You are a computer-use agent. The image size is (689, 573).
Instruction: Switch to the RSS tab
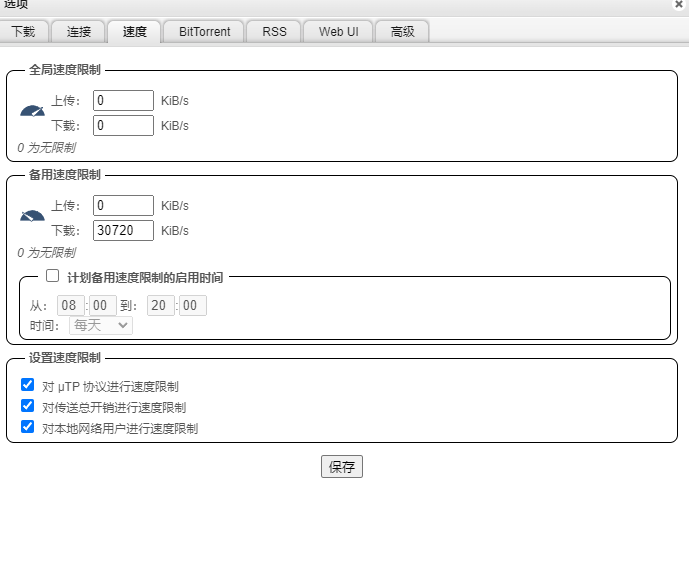click(274, 32)
